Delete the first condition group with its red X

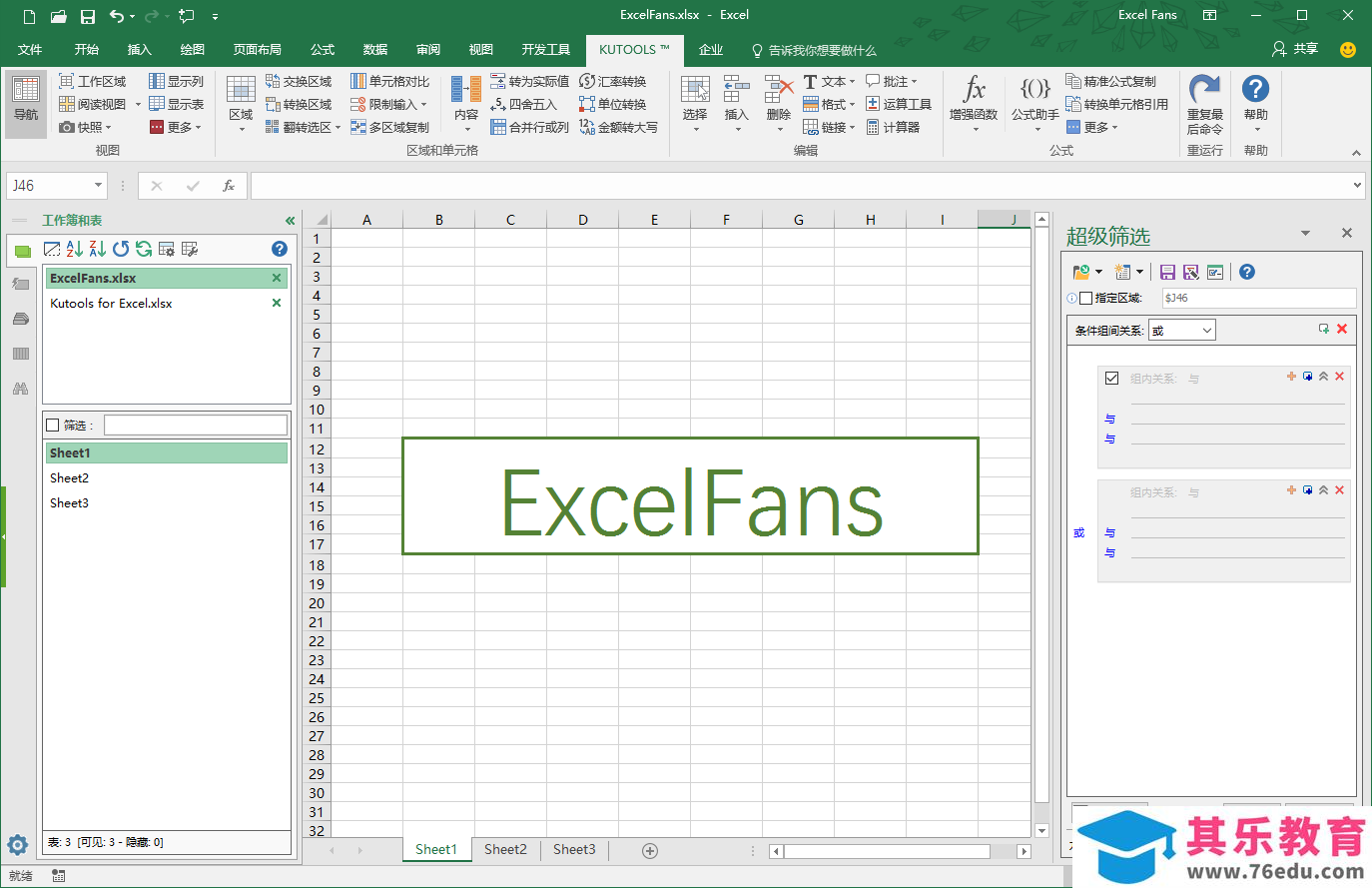coord(1340,377)
